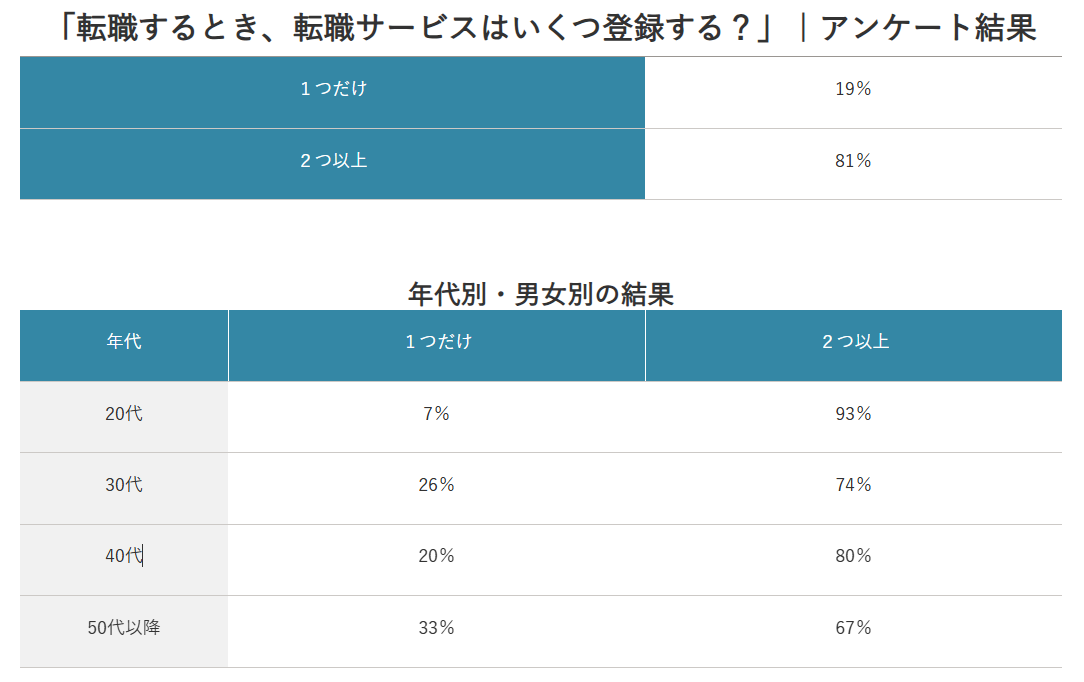This screenshot has height=682, width=1084.
Task: Select the 30代 row label
Action: point(124,485)
